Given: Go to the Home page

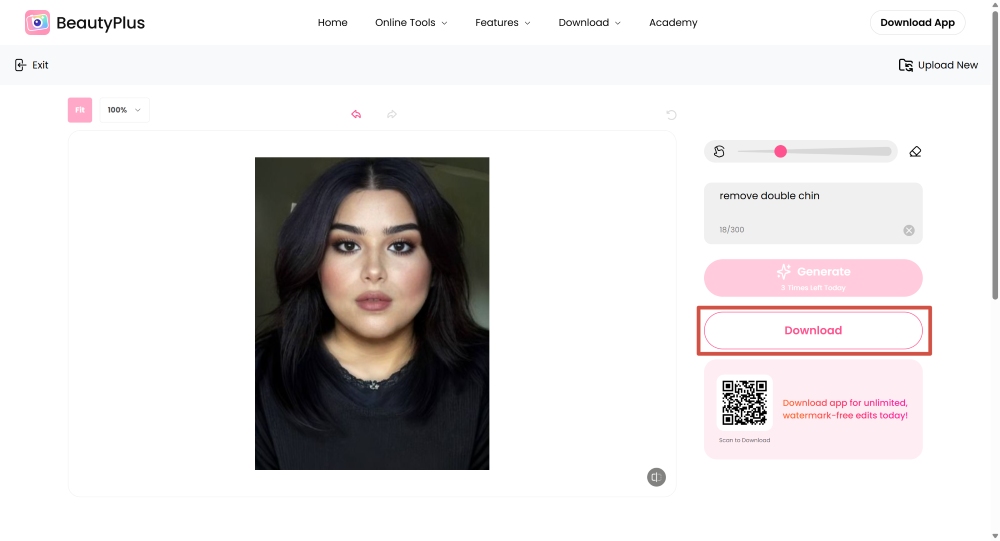Looking at the screenshot, I should pos(332,22).
